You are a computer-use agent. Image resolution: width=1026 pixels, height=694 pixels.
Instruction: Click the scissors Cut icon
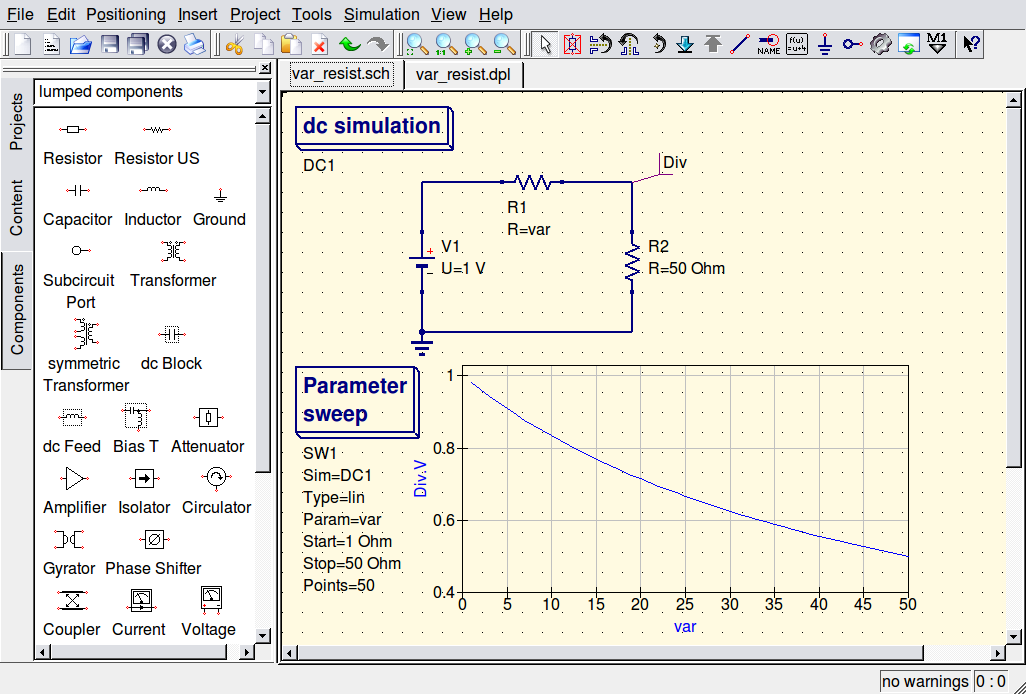(x=234, y=44)
